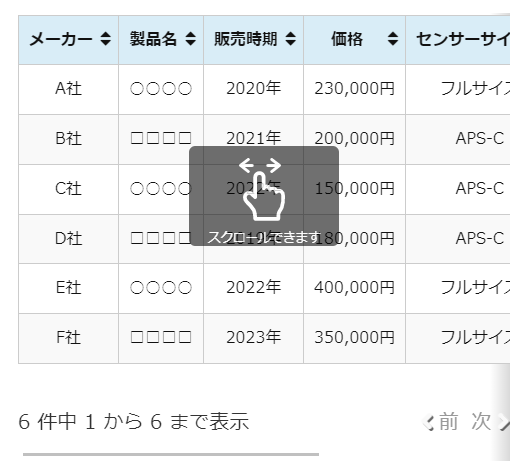Image resolution: width=518 pixels, height=467 pixels.
Task: Click the 2023年 release date cell
Action: pyautogui.click(x=253, y=338)
